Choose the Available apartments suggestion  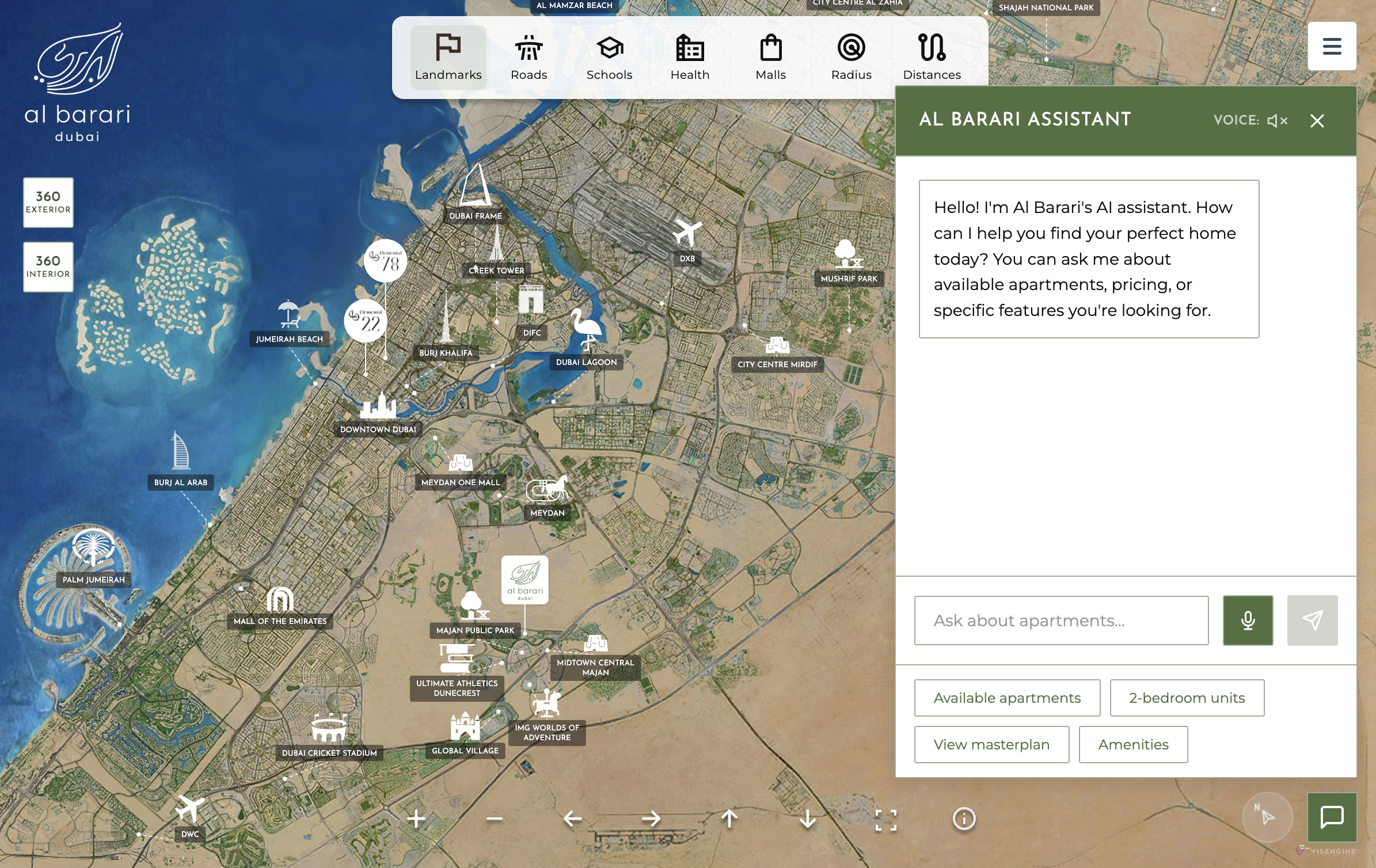click(1007, 698)
